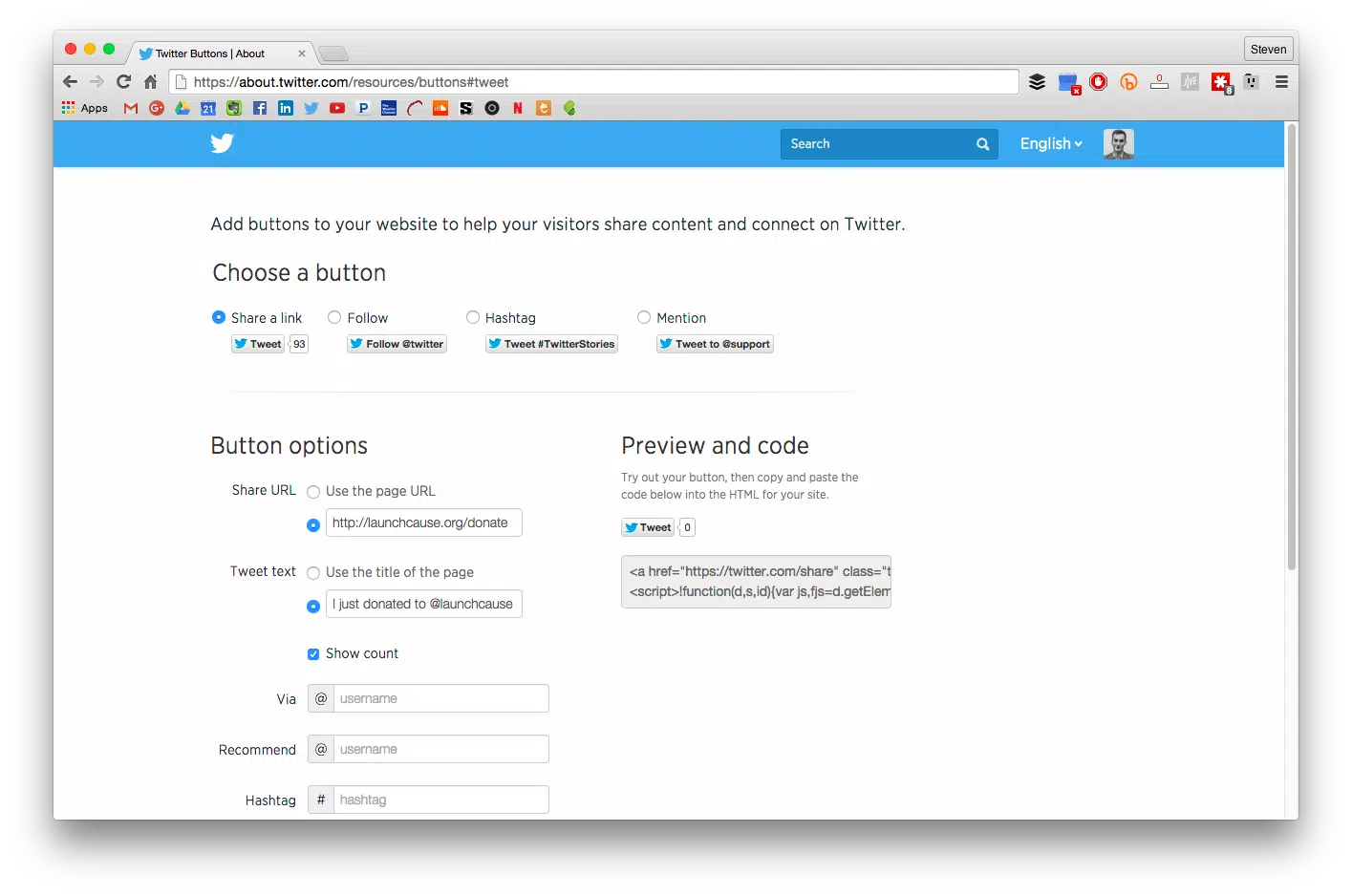Select the Hashtag radio option

pos(473,317)
